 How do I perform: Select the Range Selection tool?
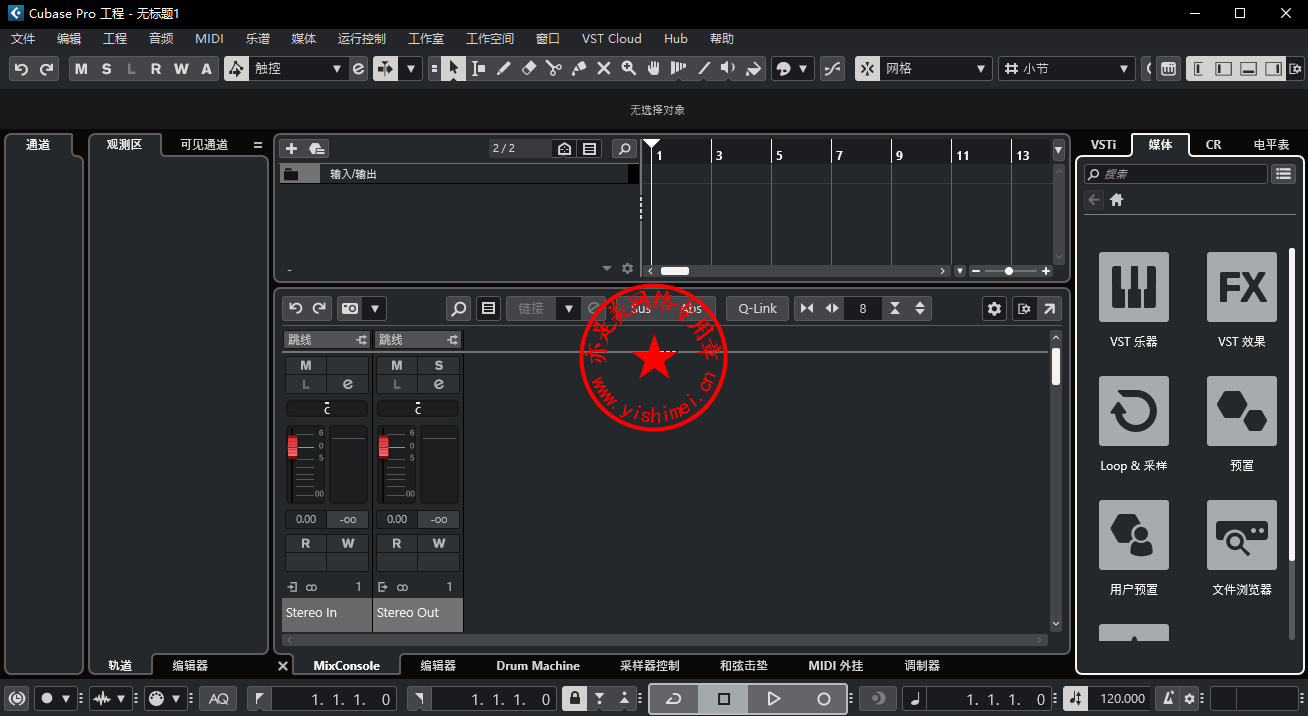[479, 68]
